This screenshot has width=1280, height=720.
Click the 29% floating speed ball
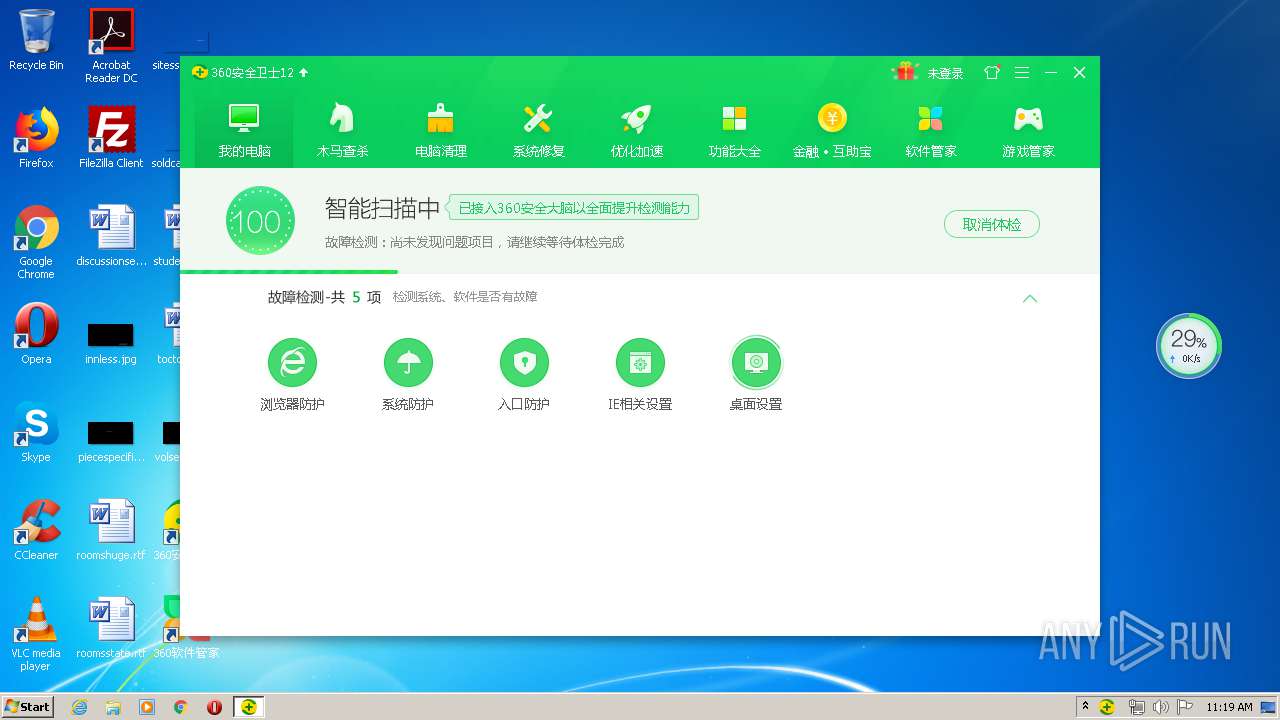[x=1189, y=346]
